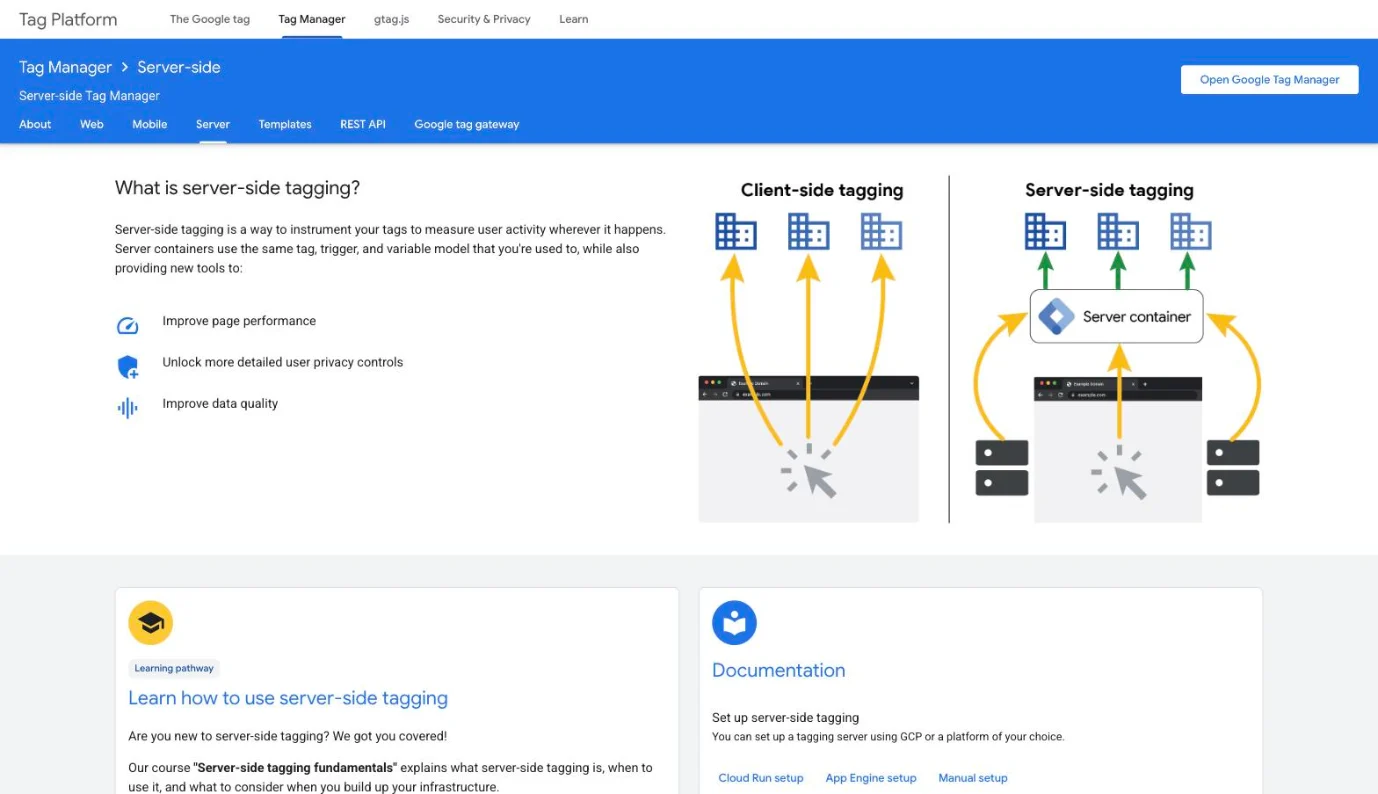
Task: Click the Server container box label
Action: (1137, 317)
